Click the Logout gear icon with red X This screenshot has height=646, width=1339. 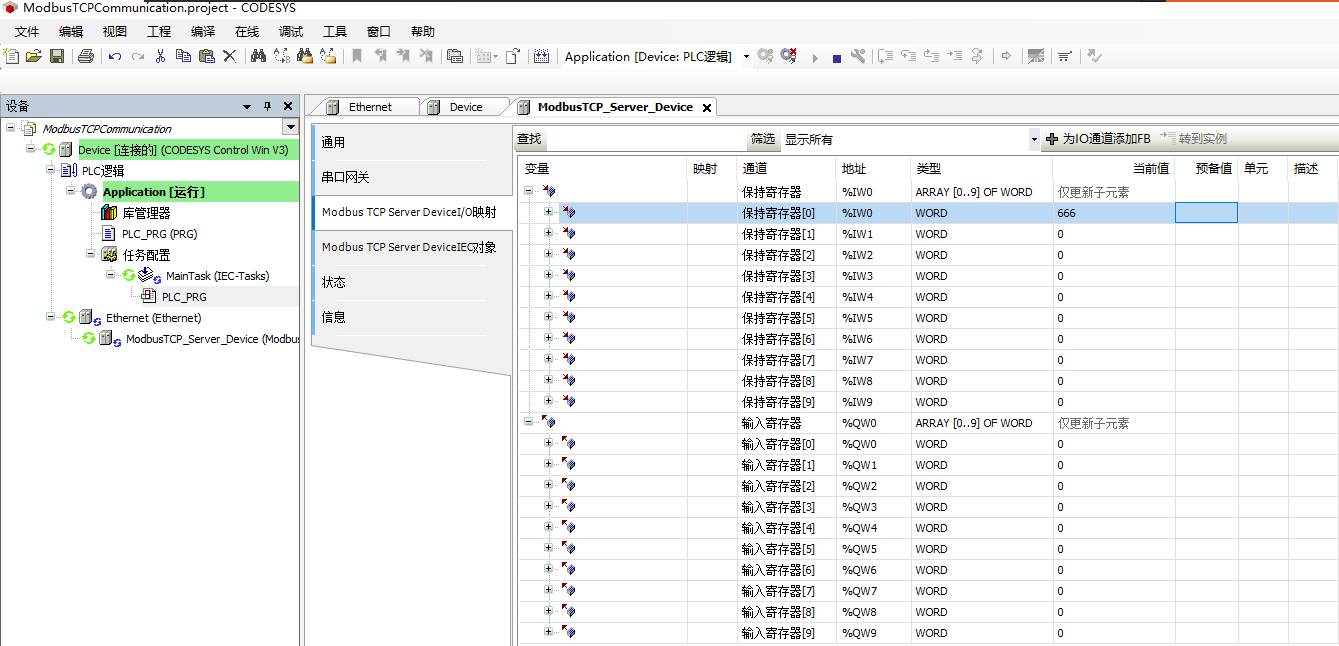click(x=789, y=56)
